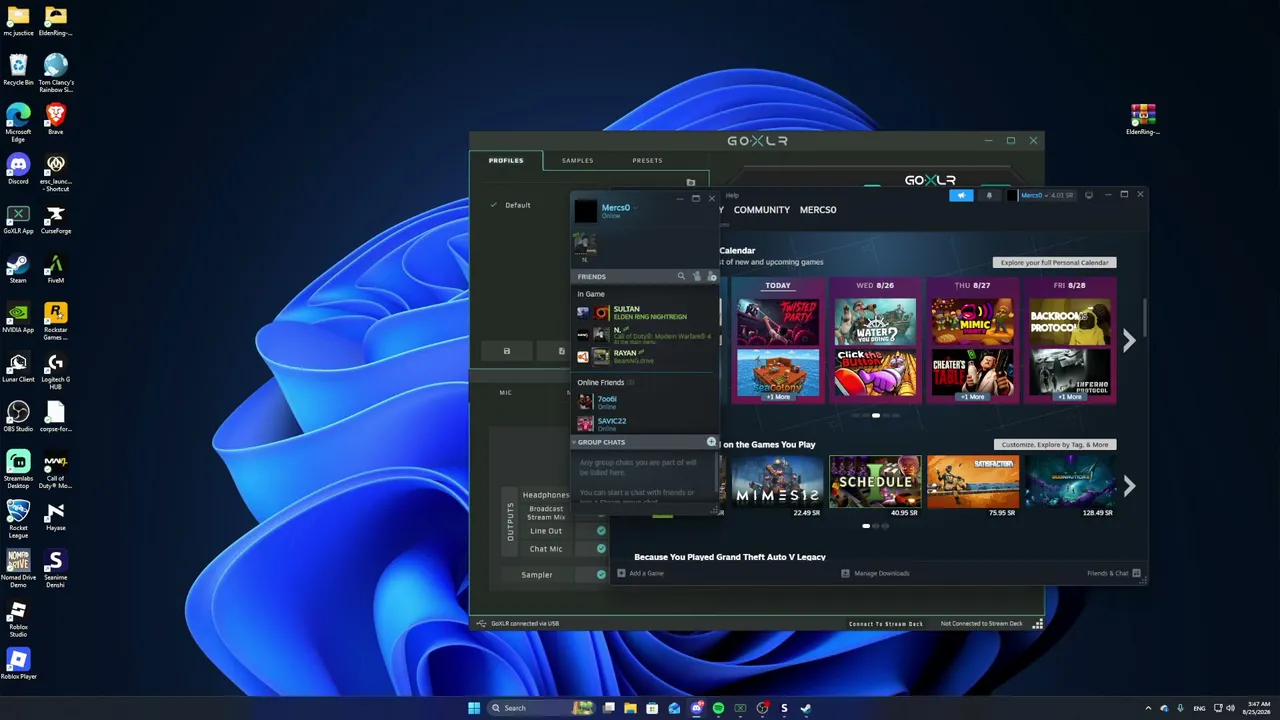
Task: Toggle Line Out routing checkmark in GoXLR
Action: (x=601, y=531)
